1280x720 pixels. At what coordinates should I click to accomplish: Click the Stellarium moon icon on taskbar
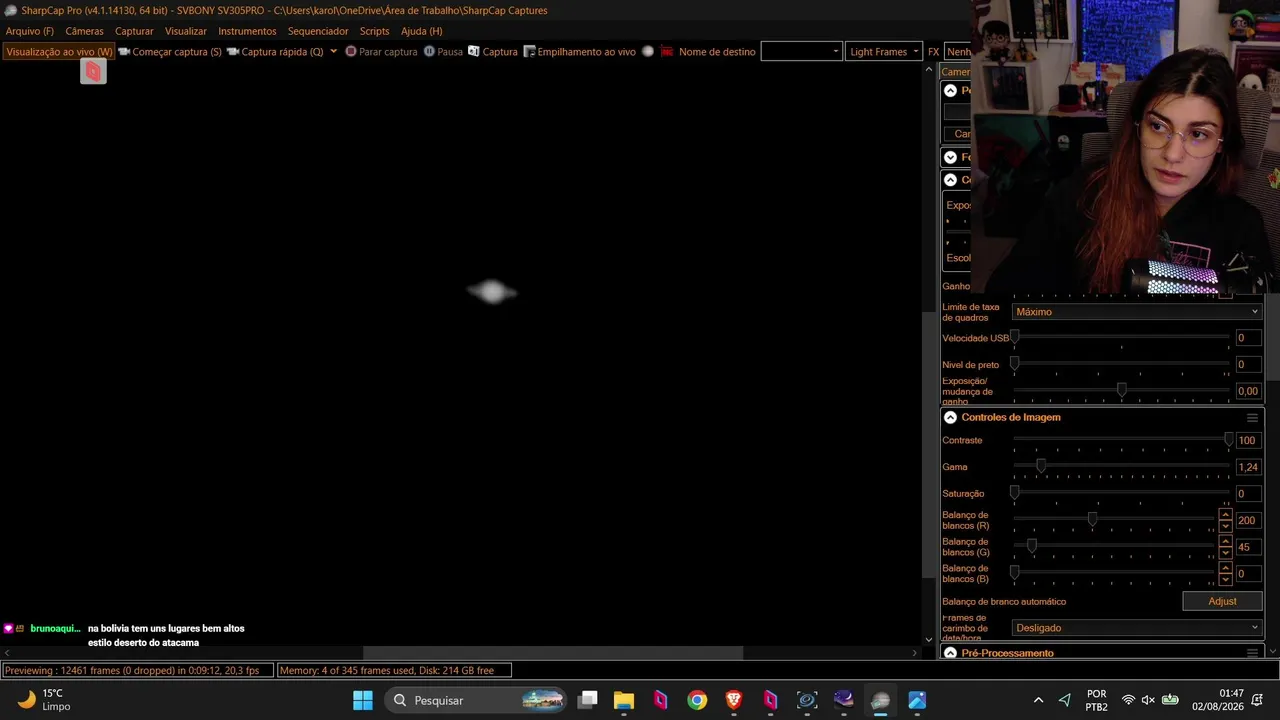pyautogui.click(x=844, y=700)
